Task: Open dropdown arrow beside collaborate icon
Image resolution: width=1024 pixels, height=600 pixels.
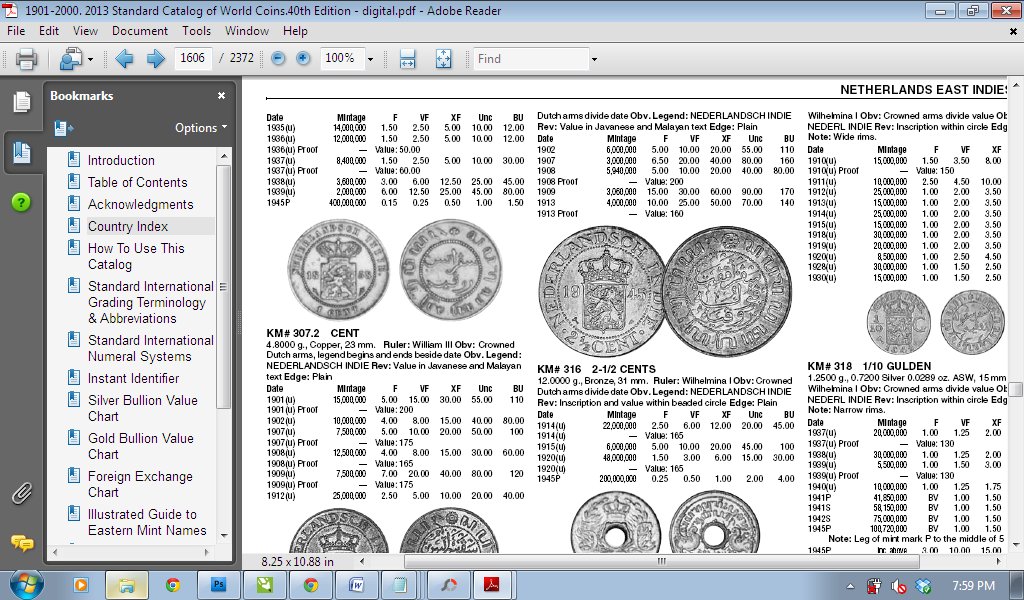Action: [90, 59]
